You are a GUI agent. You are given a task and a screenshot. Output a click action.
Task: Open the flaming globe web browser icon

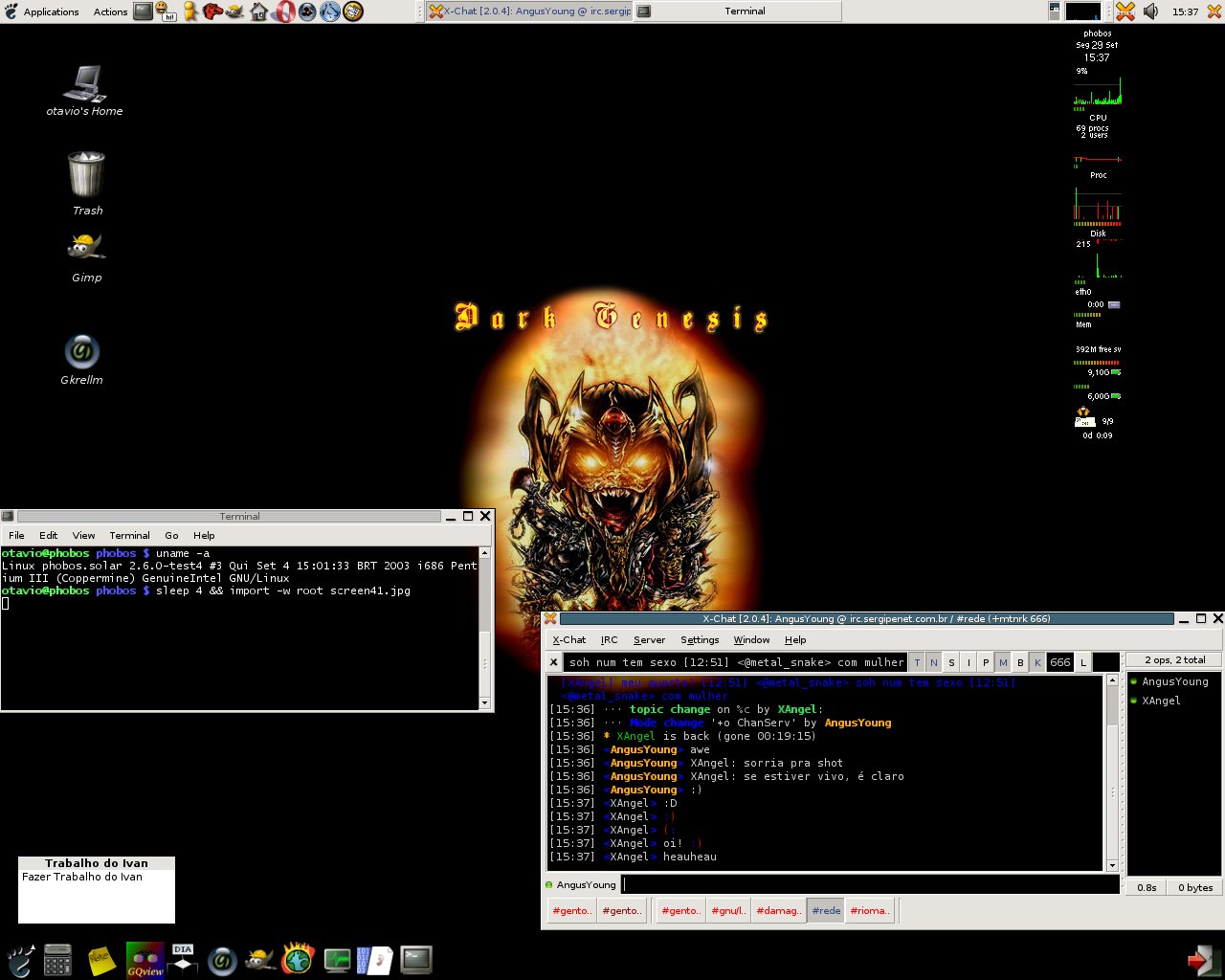coord(299,959)
